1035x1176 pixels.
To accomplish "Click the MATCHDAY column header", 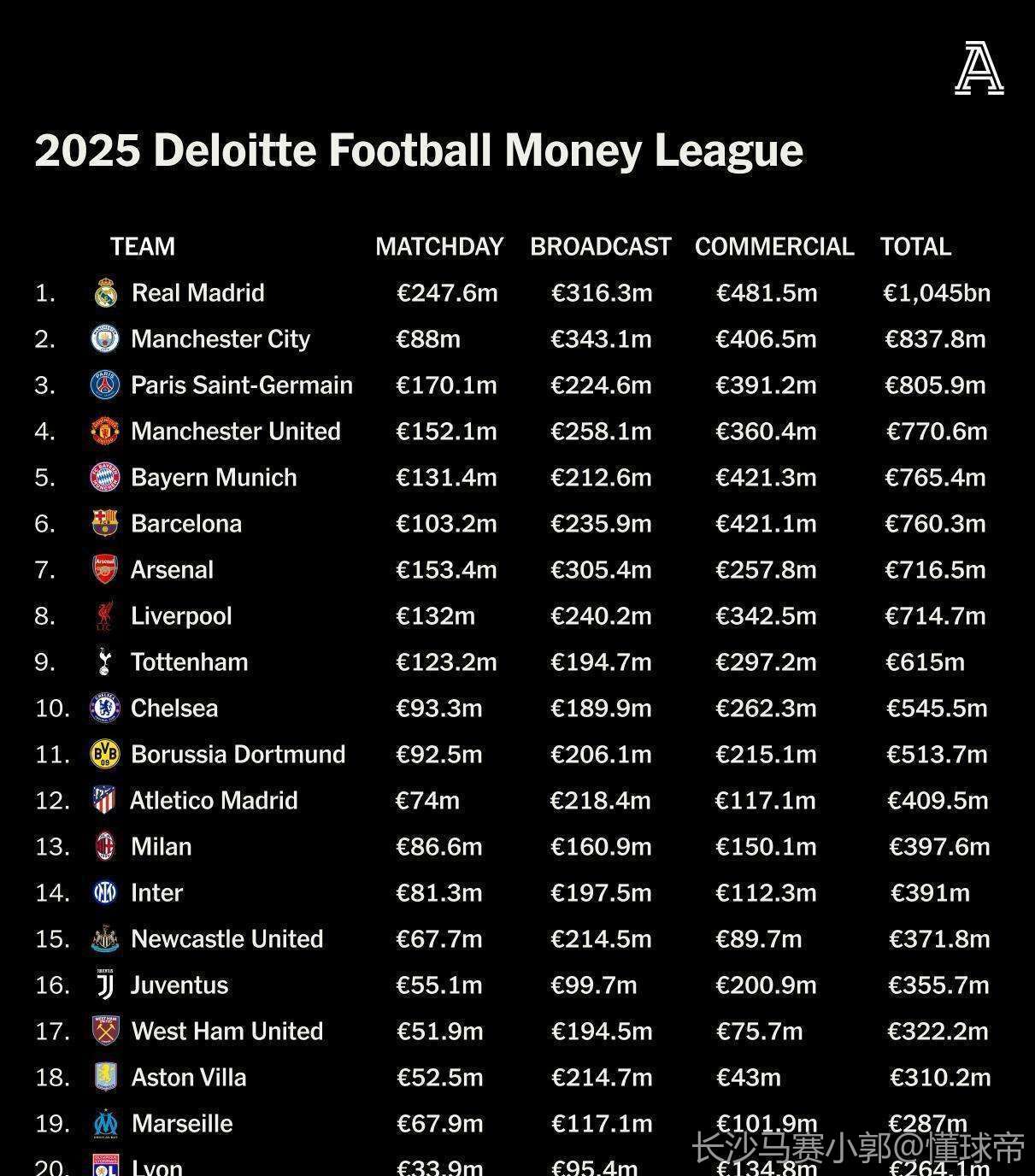I will (439, 247).
